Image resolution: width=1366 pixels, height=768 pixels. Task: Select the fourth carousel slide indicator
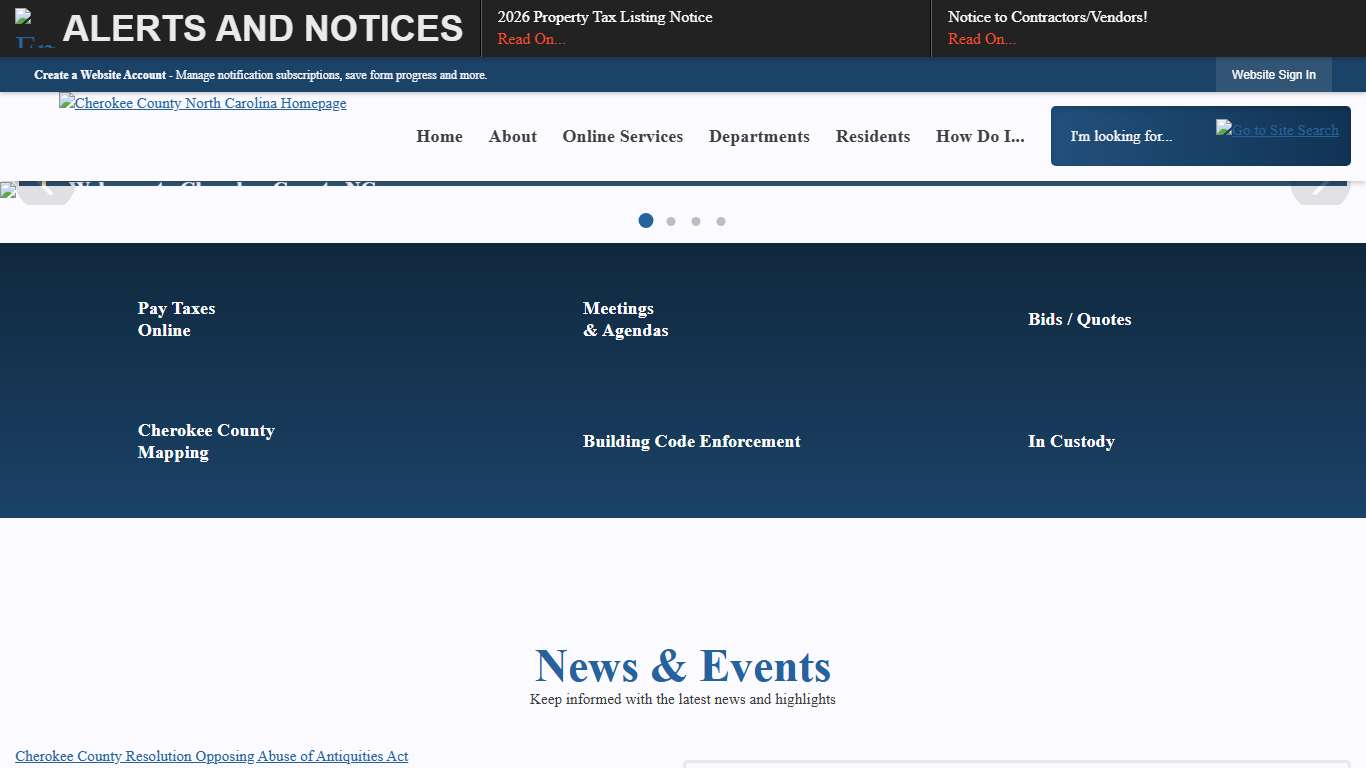pos(721,221)
